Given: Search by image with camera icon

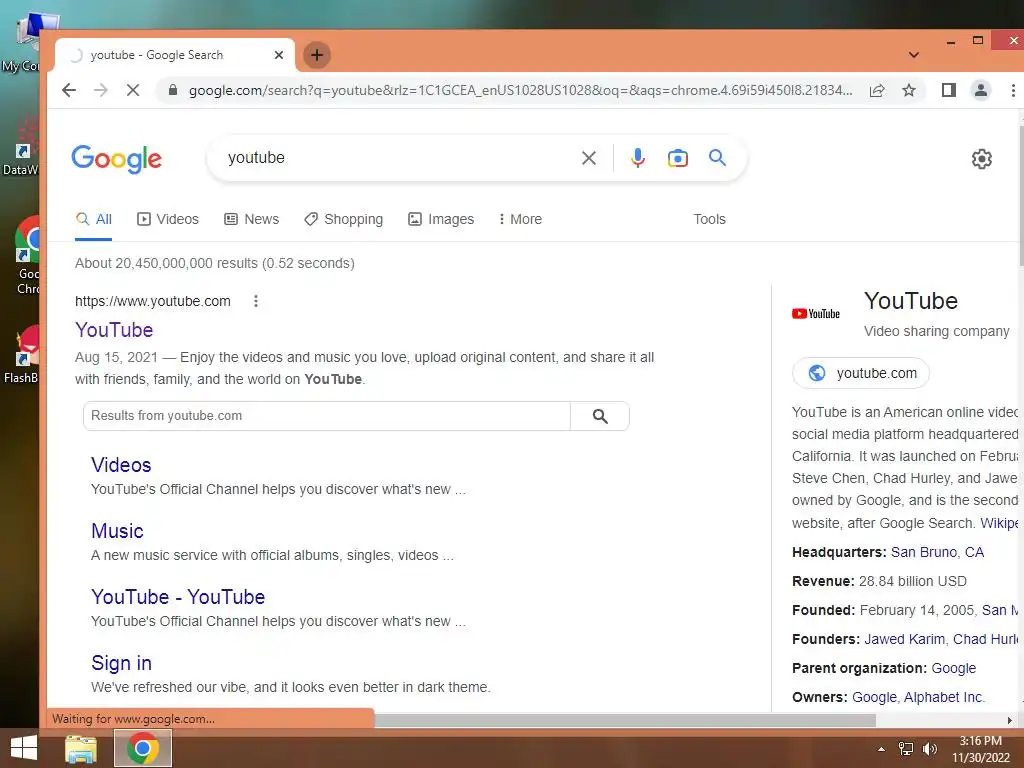Looking at the screenshot, I should (678, 158).
